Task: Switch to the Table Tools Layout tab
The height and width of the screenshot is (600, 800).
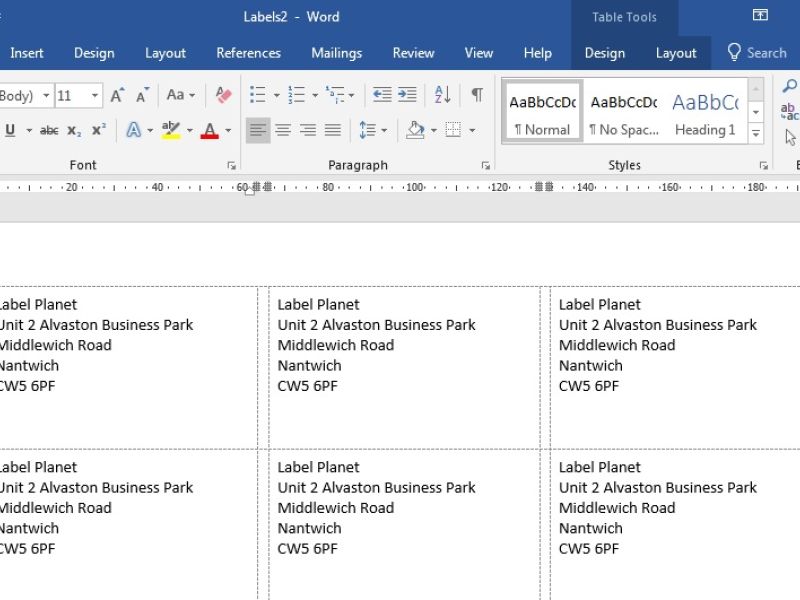Action: point(675,53)
